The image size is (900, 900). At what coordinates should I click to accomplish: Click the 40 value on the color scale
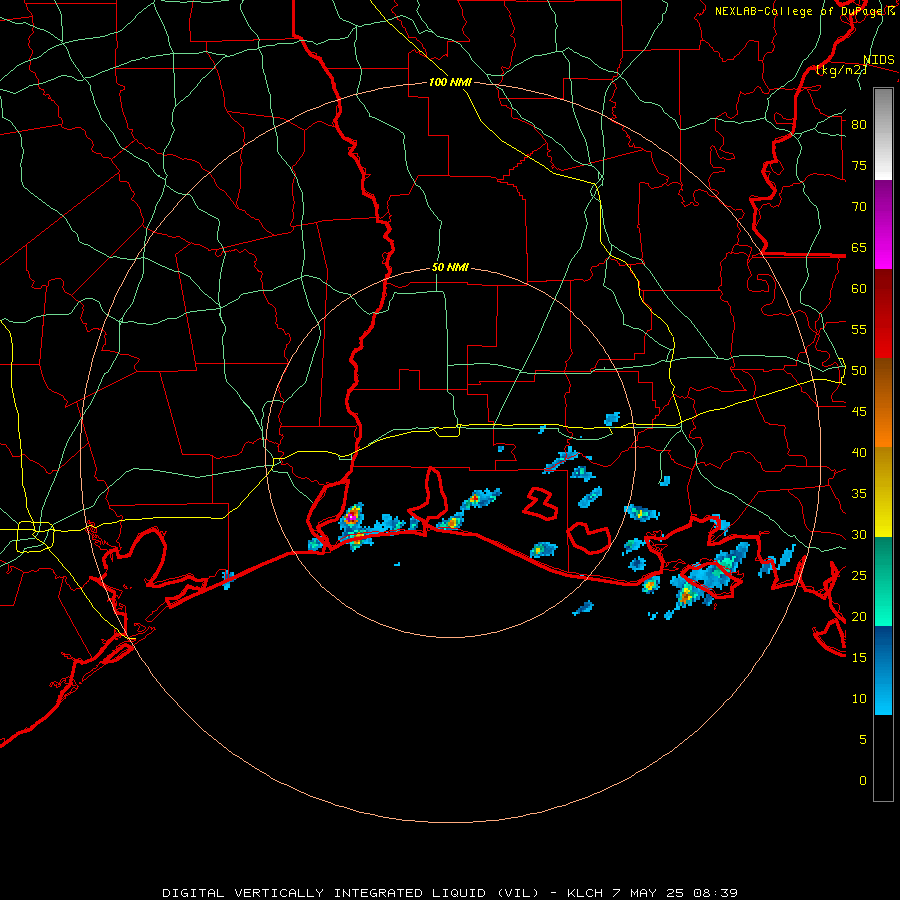[x=859, y=453]
